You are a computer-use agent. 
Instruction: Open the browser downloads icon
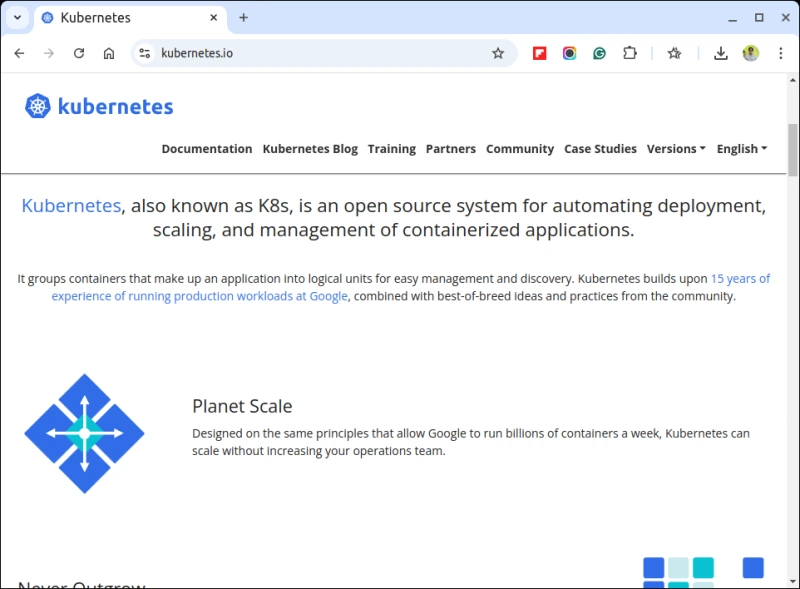720,53
